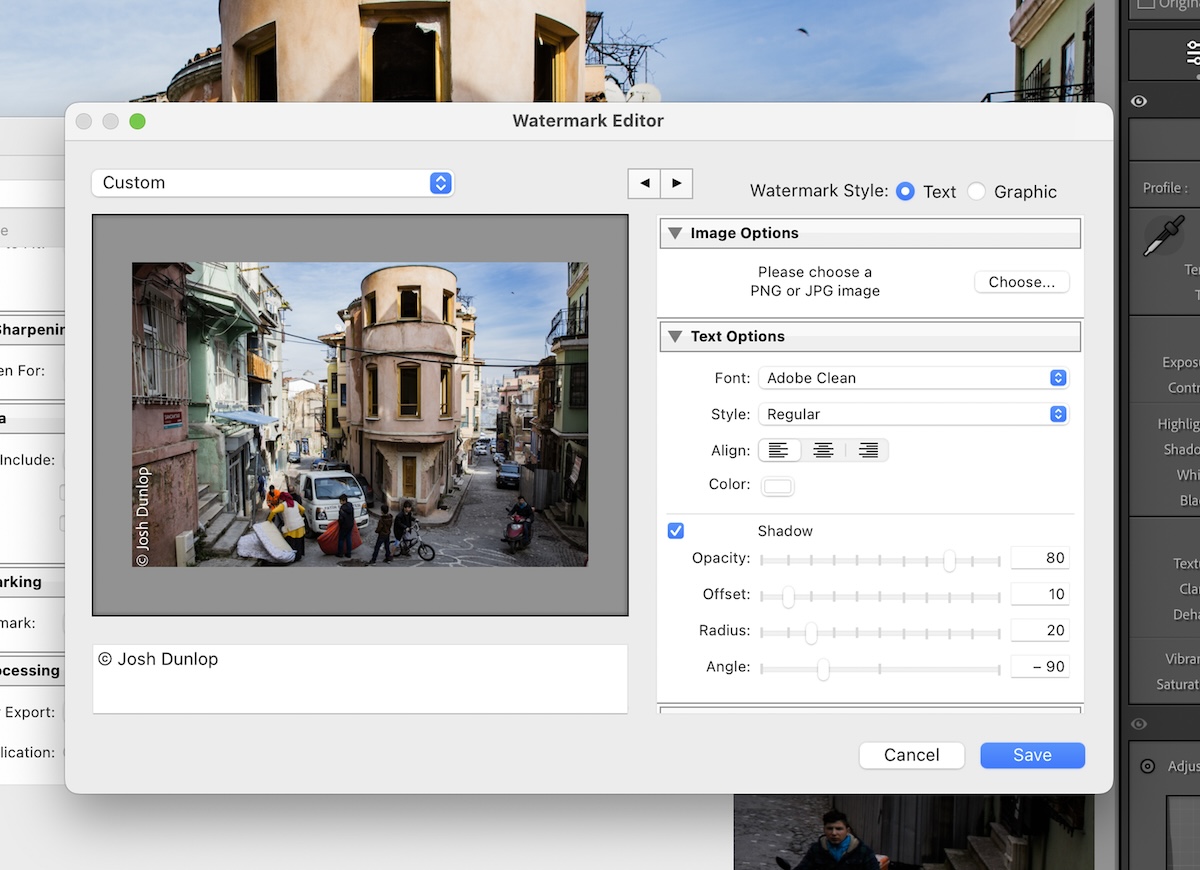The height and width of the screenshot is (870, 1200).
Task: Click the Choose button for PNG or JPG image
Action: (1021, 281)
